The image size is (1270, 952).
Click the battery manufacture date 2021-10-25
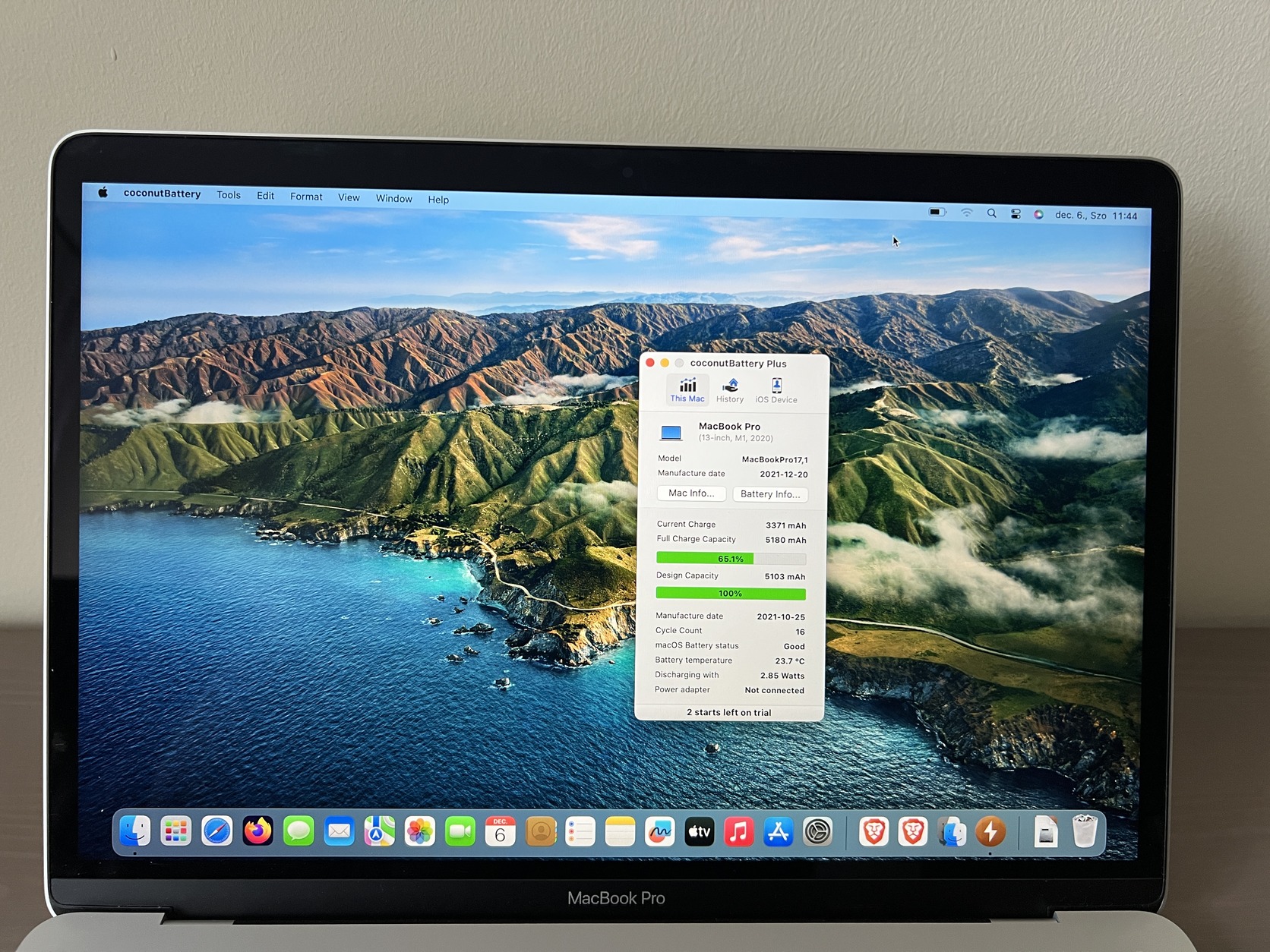tap(781, 617)
